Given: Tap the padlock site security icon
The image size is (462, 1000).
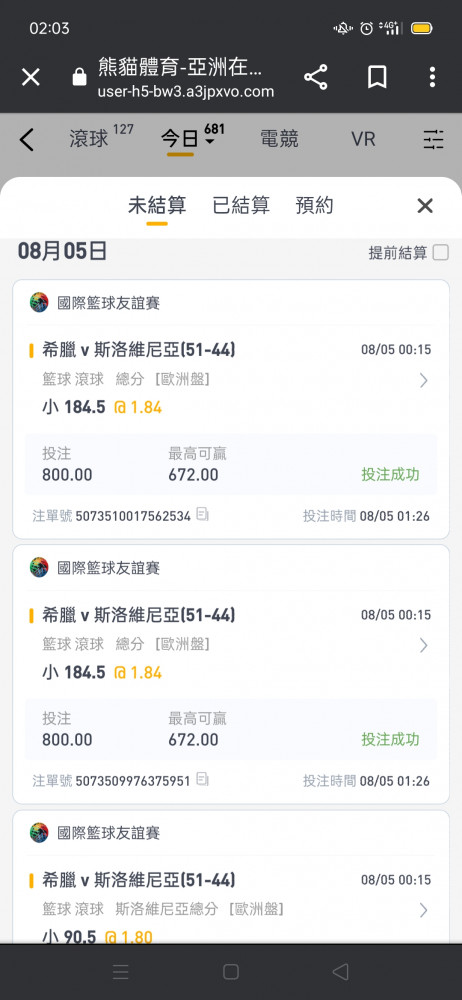Looking at the screenshot, I should 79,78.
